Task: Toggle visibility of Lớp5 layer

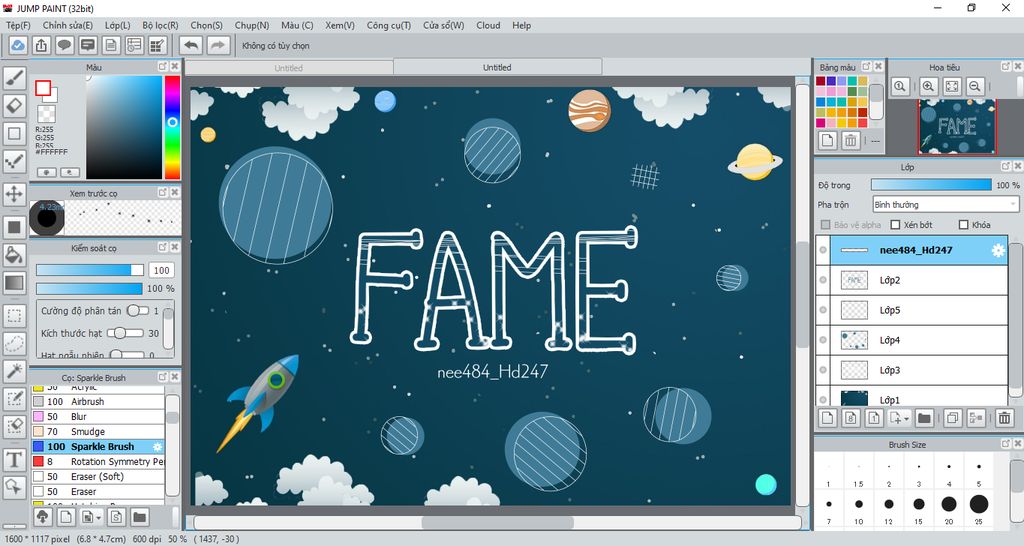Action: point(823,310)
